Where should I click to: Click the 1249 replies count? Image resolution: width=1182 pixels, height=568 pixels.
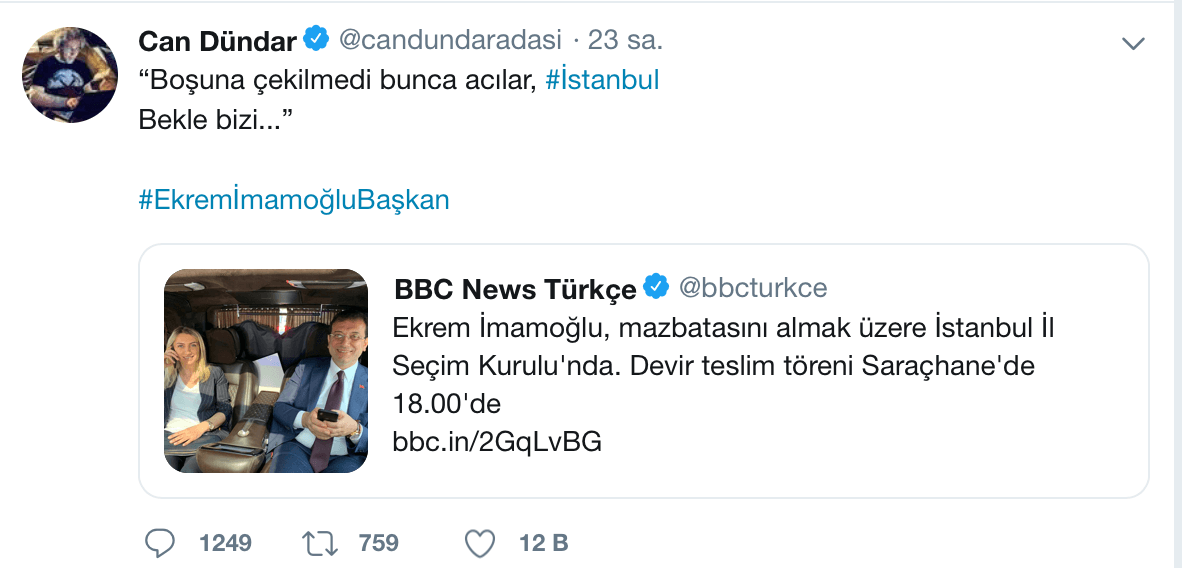pyautogui.click(x=225, y=543)
